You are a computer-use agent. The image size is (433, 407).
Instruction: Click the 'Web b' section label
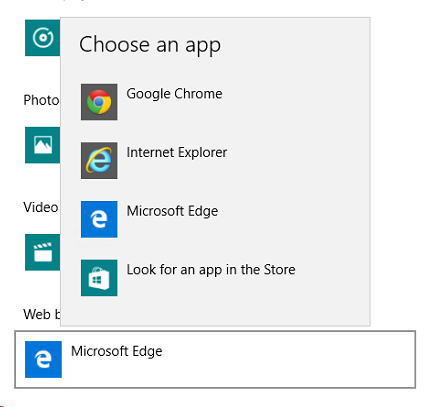point(42,314)
